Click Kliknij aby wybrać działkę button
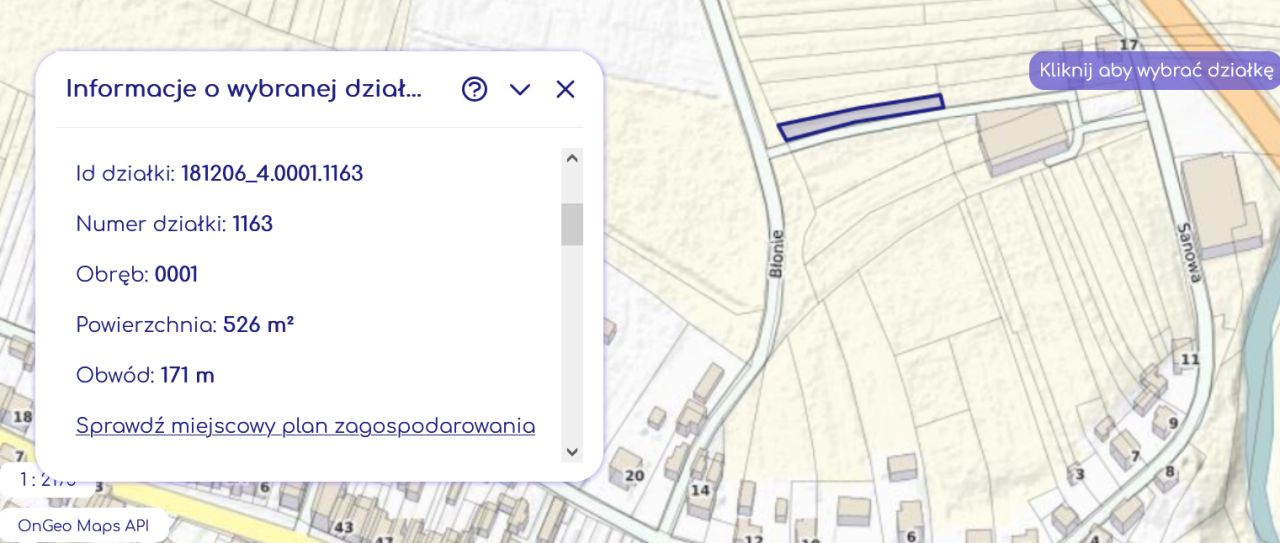This screenshot has height=543, width=1280. [1156, 71]
